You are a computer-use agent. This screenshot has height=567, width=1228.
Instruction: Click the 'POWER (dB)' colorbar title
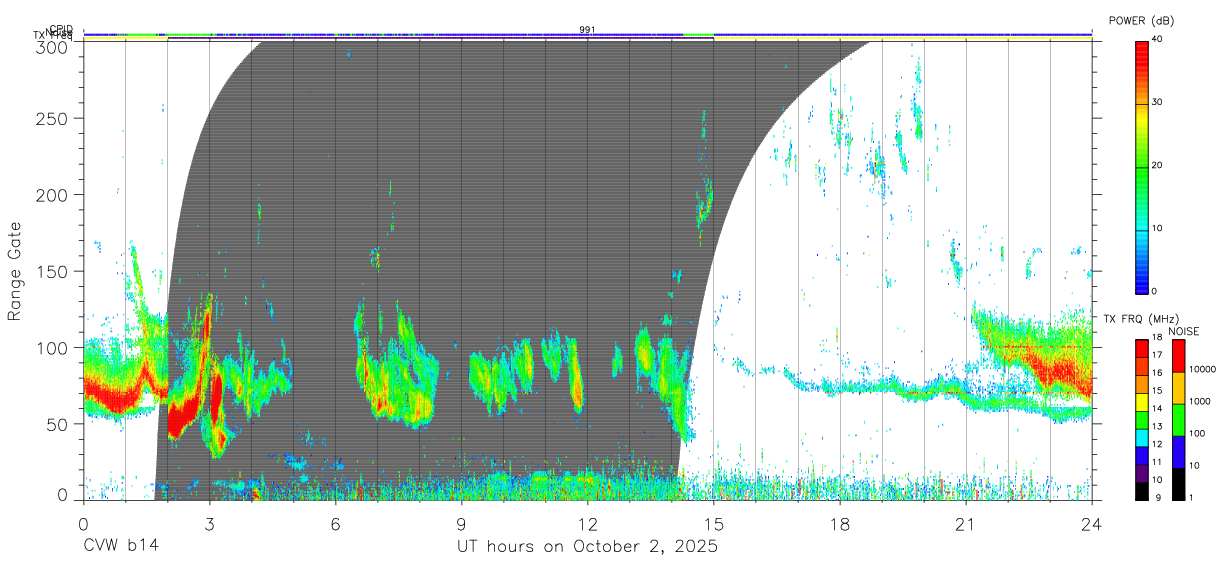coord(1141,20)
